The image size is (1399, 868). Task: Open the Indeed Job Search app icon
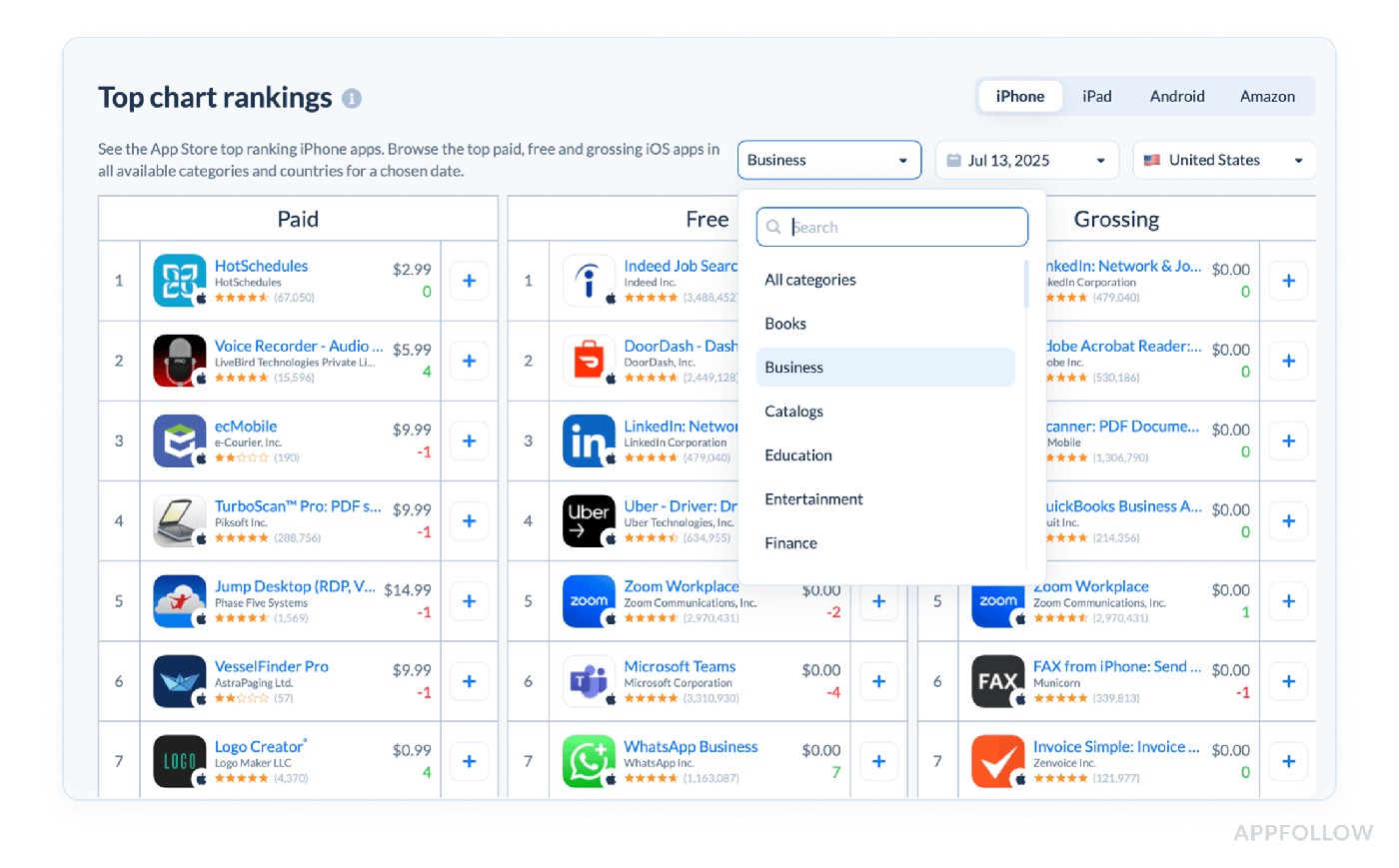click(x=590, y=281)
